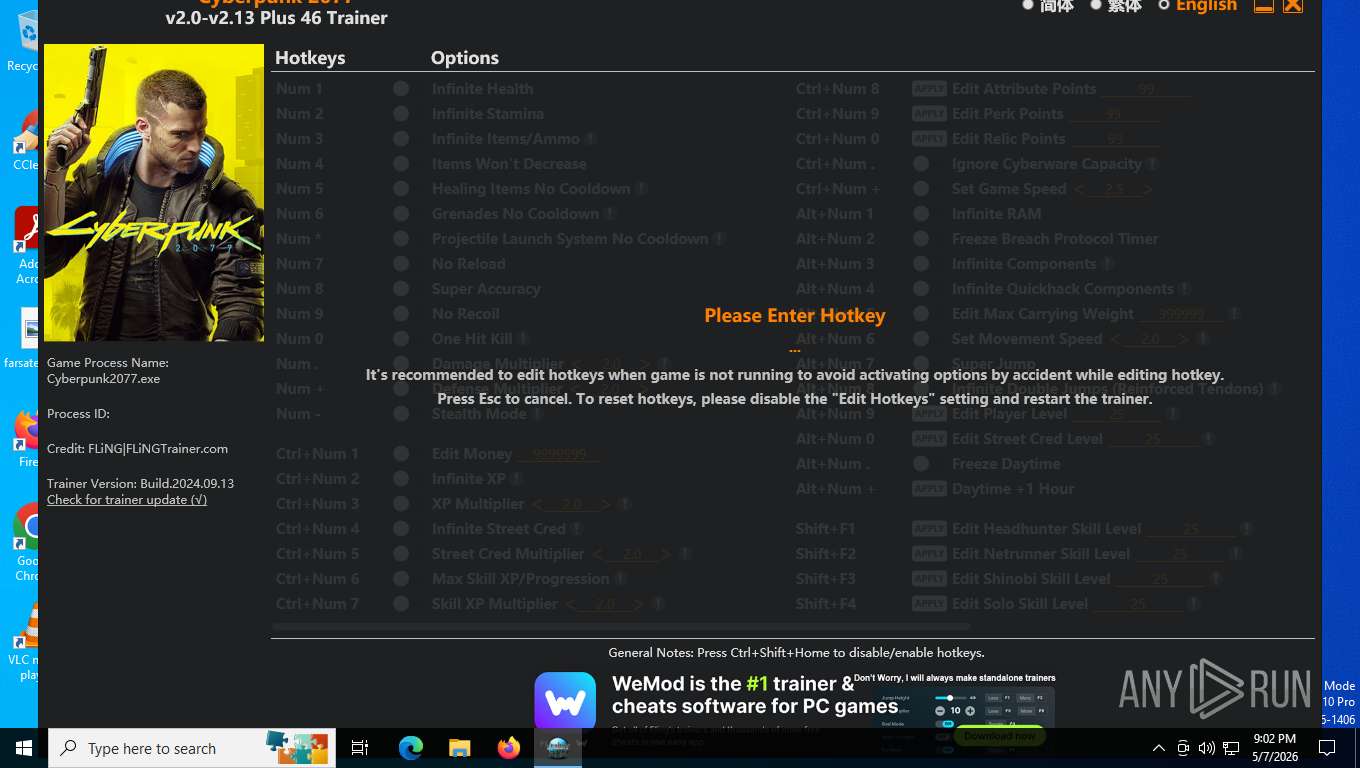Open info icon beside Infinite Street Cred
This screenshot has height=768, width=1360.
576,529
